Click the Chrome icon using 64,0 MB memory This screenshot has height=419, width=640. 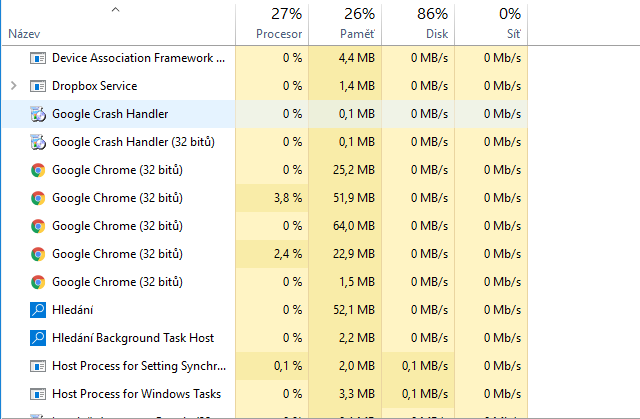point(38,226)
